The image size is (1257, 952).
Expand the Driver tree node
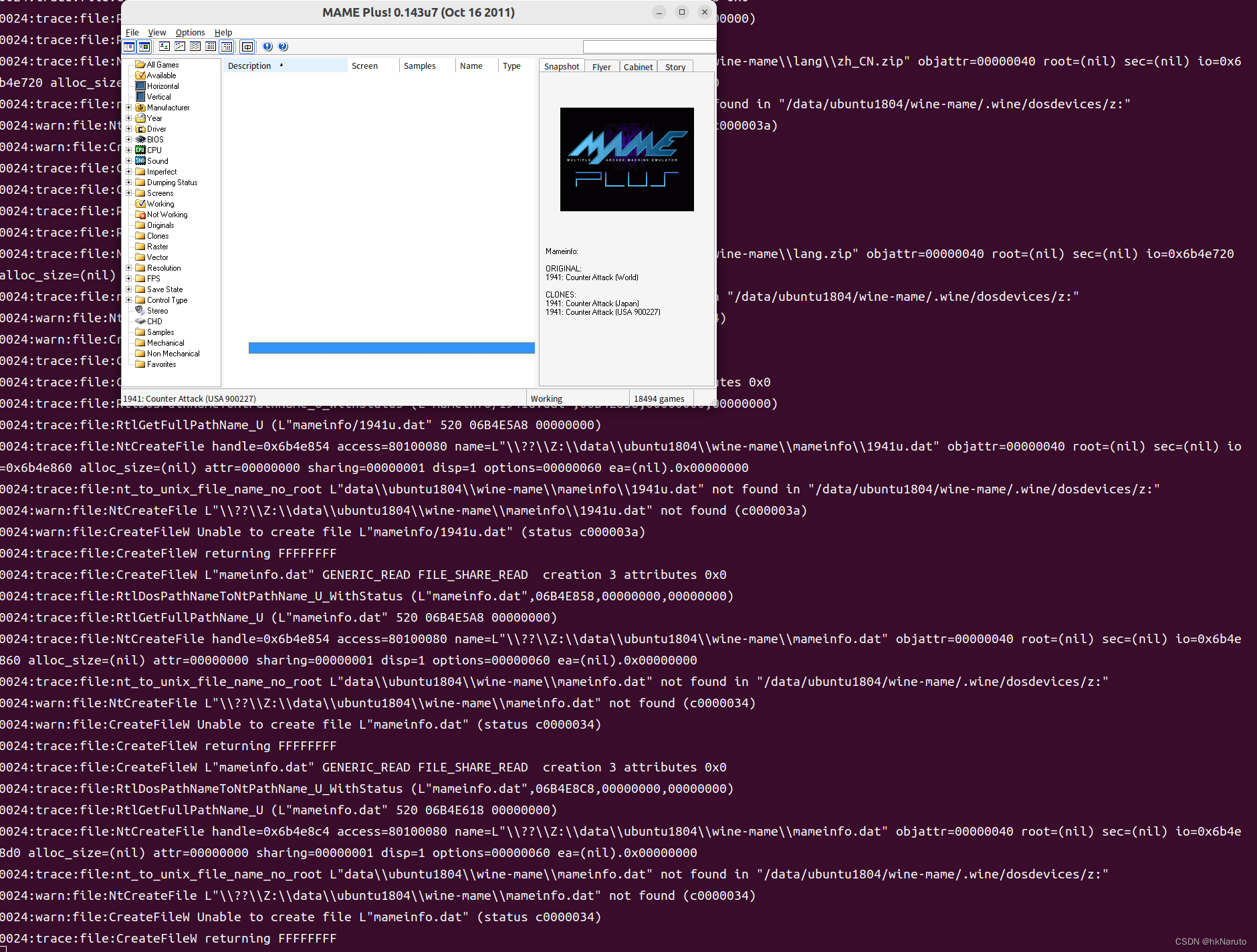(129, 129)
